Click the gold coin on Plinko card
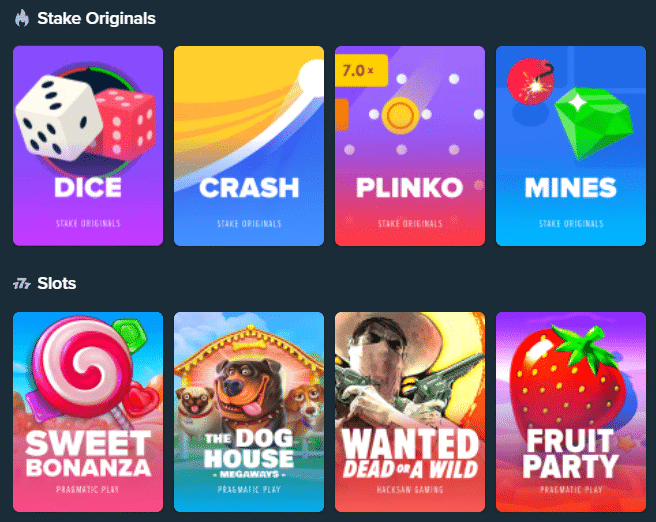The width and height of the screenshot is (656, 522). pos(400,115)
